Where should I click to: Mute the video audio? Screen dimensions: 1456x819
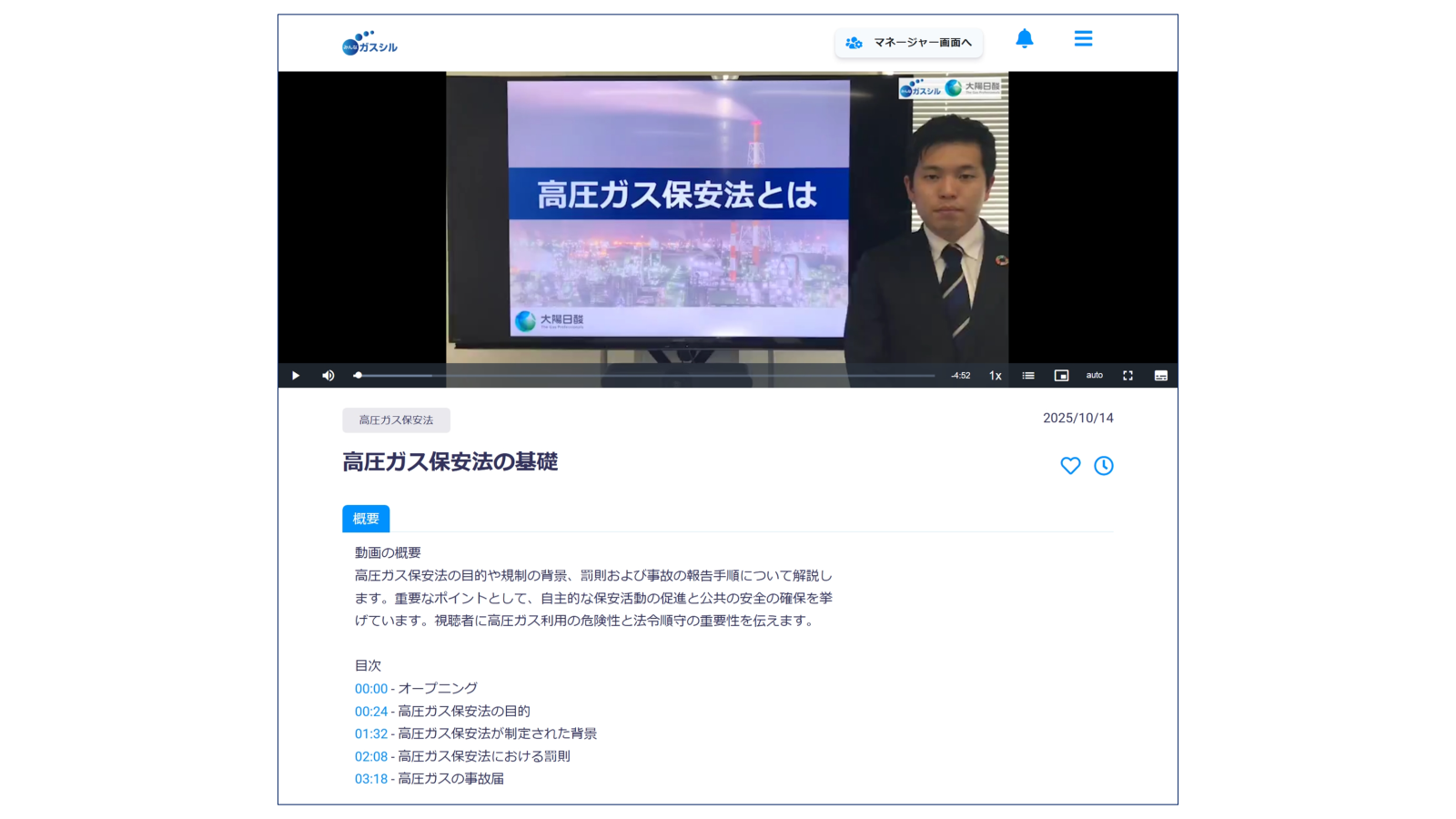[x=329, y=375]
